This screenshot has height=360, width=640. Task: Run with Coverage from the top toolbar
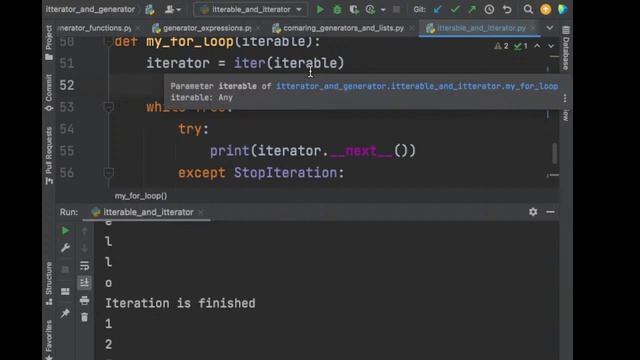pyautogui.click(x=354, y=9)
